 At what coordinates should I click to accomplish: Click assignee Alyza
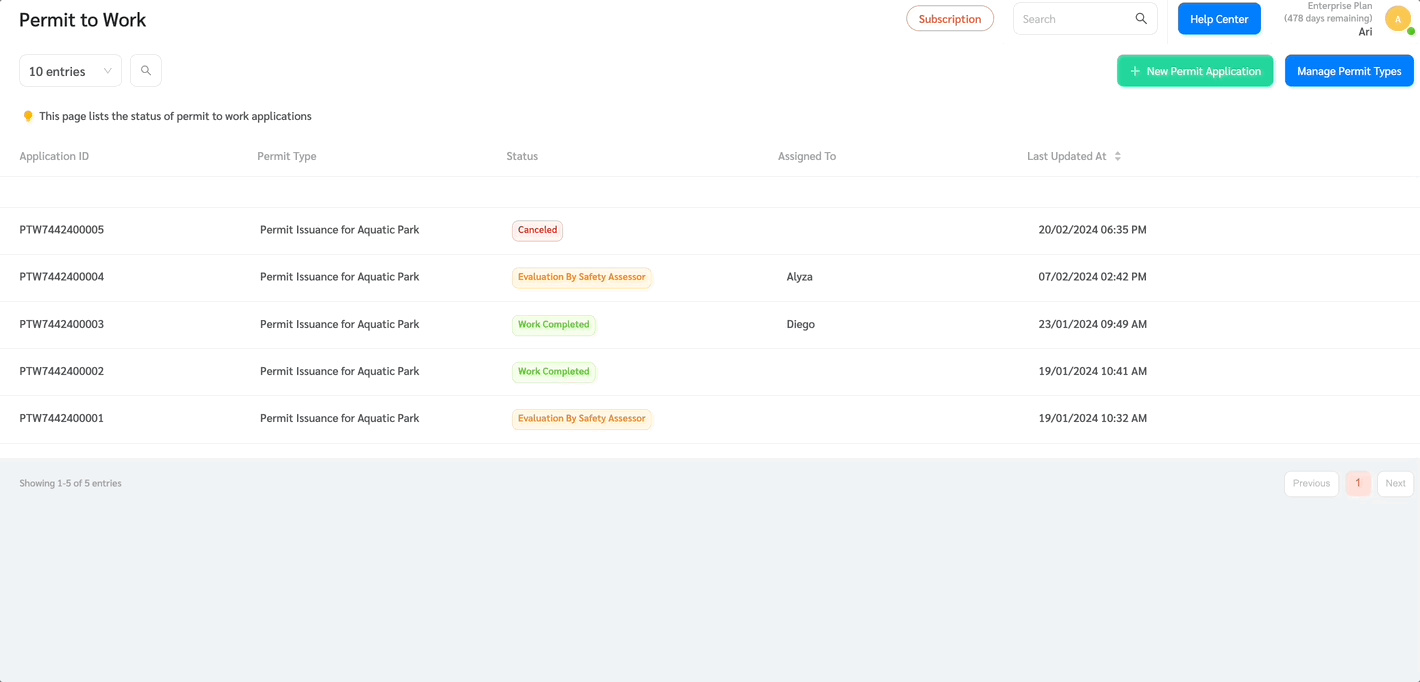[799, 277]
